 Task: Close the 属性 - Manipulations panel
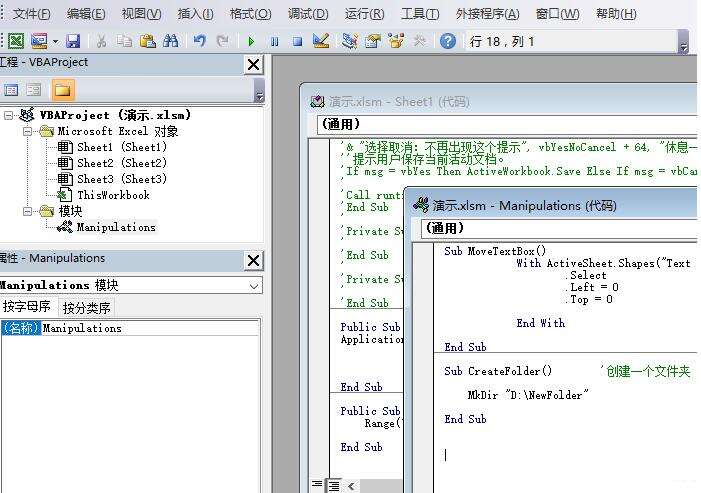pos(253,261)
